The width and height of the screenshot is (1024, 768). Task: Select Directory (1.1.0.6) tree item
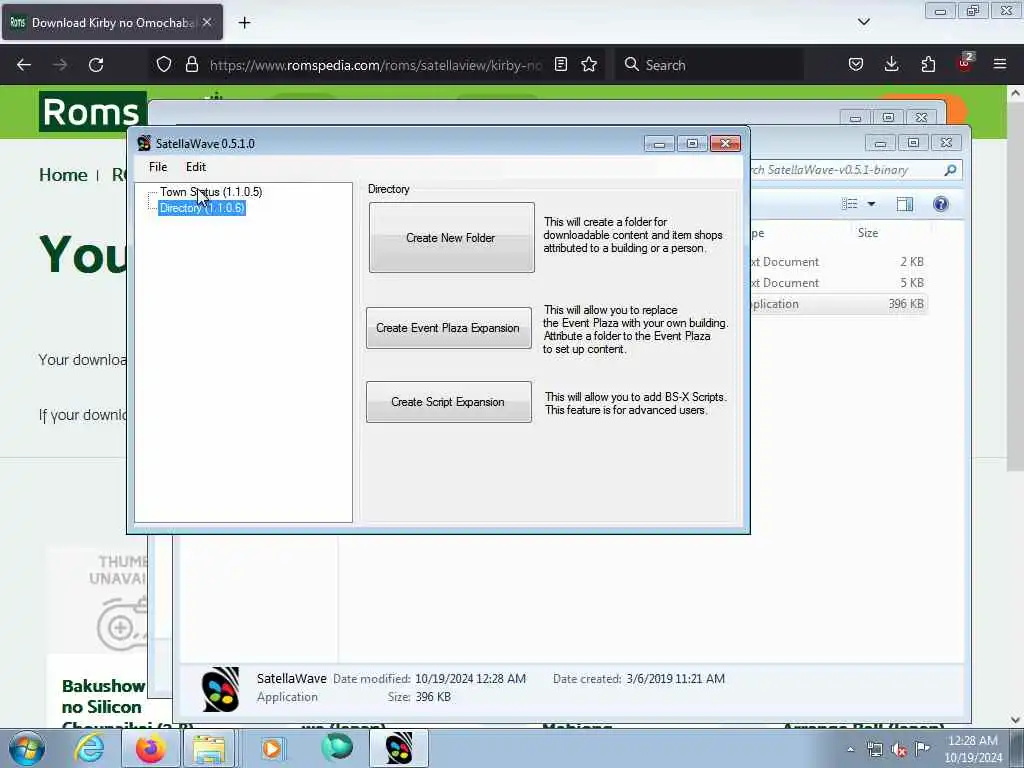point(202,208)
